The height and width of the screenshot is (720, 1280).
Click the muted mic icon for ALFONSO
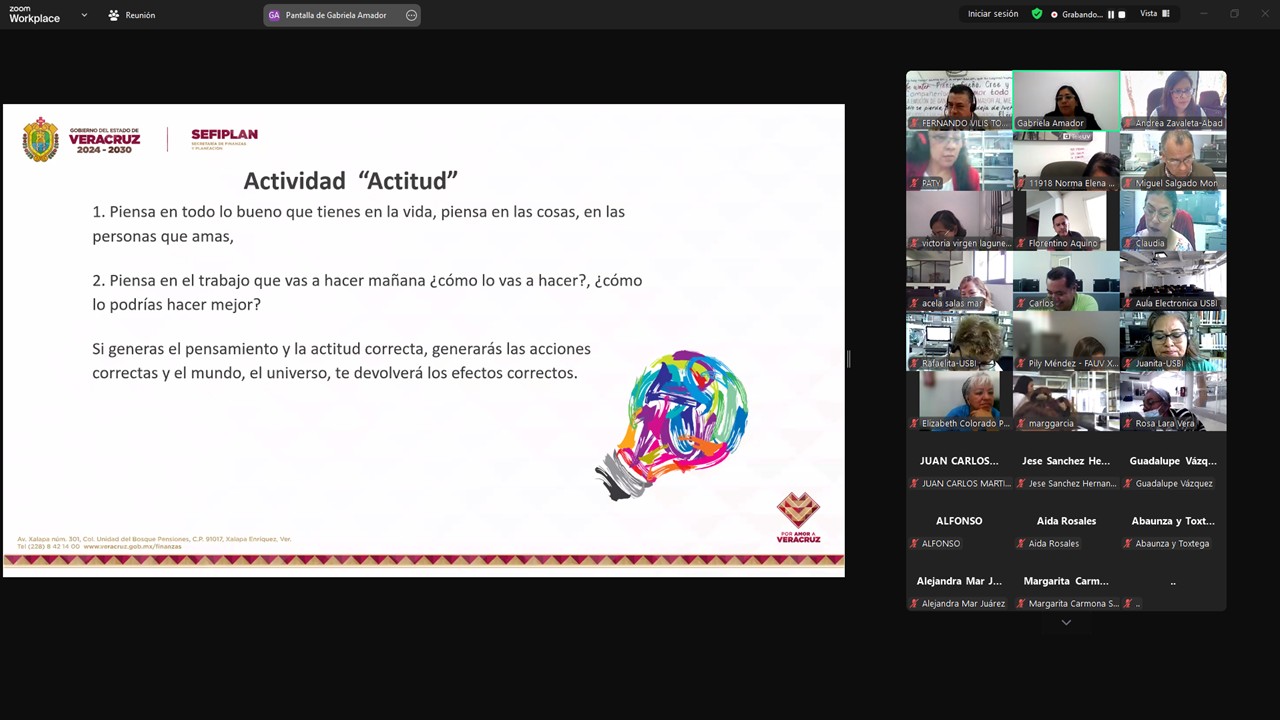point(914,544)
